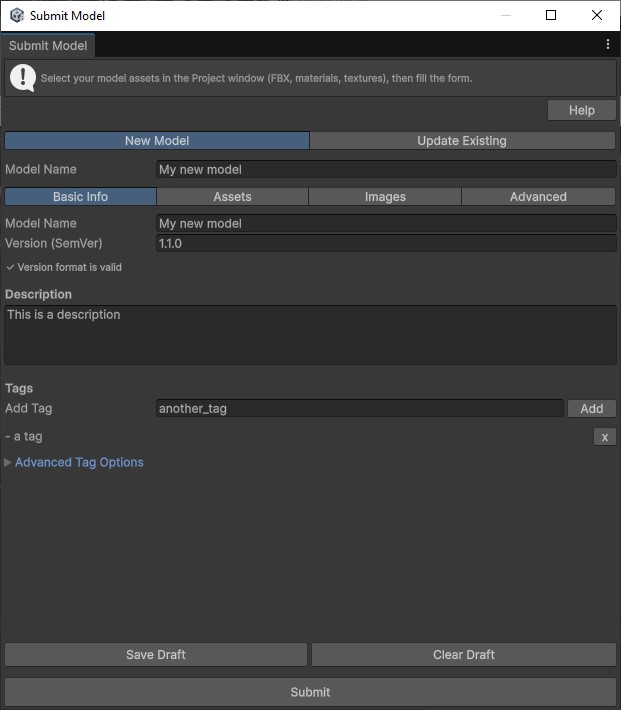
Task: Submit the model form
Action: (310, 692)
